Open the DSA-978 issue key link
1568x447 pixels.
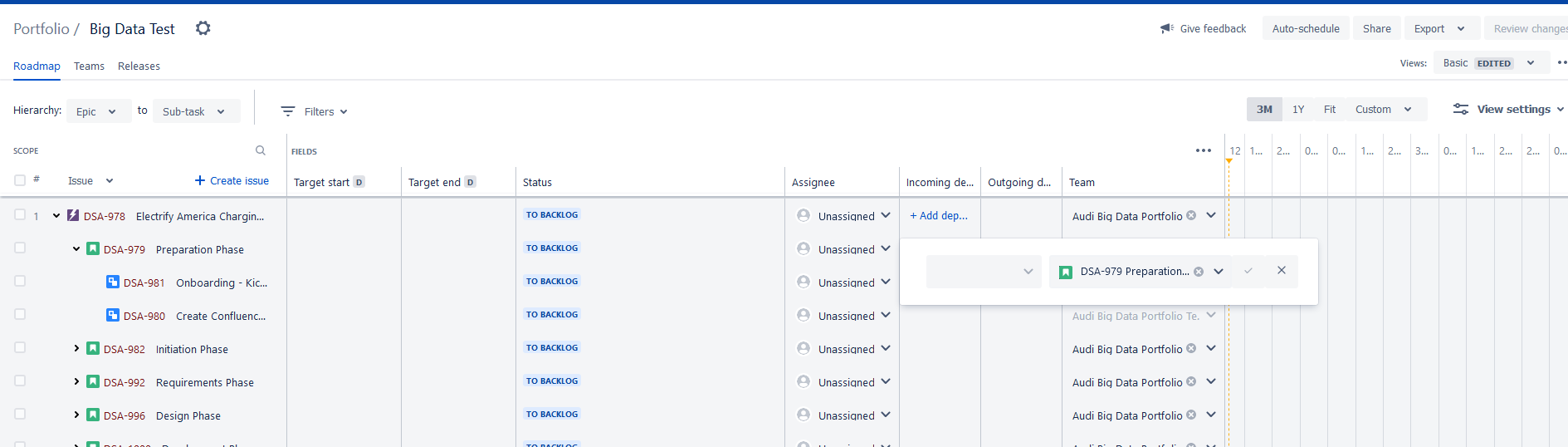tap(105, 216)
